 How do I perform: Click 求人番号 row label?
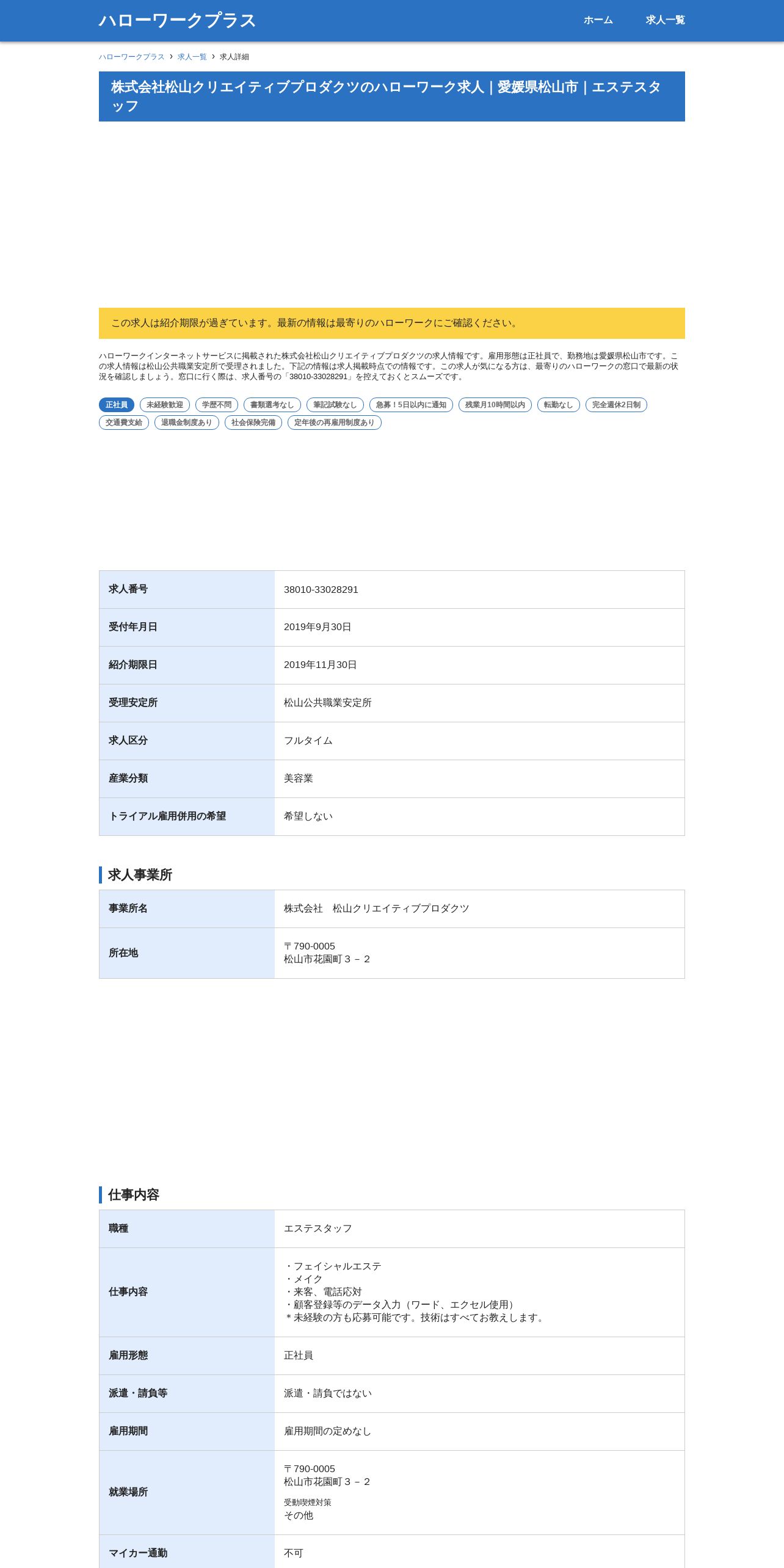[x=128, y=589]
